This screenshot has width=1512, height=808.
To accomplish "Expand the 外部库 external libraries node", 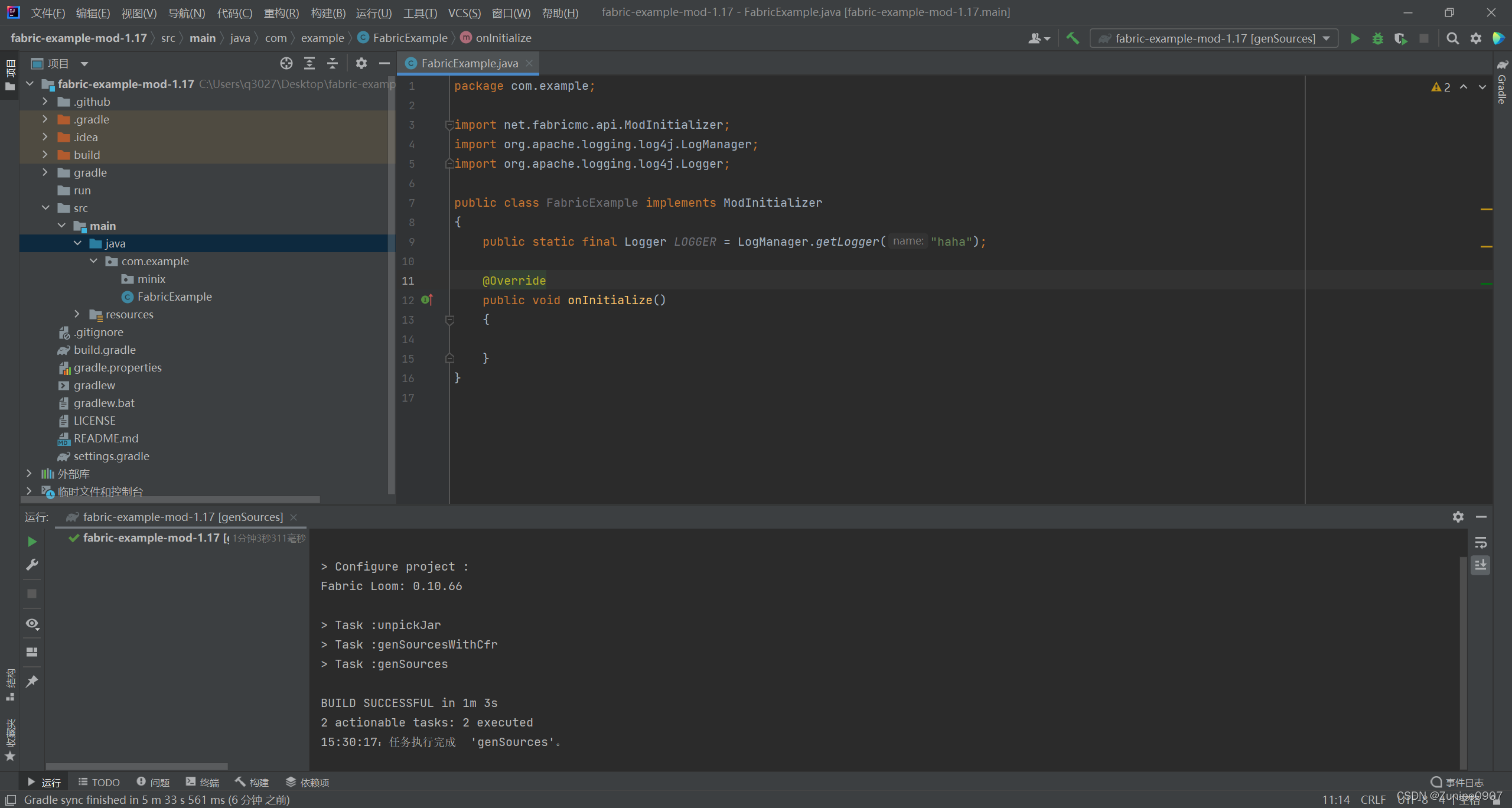I will (29, 474).
